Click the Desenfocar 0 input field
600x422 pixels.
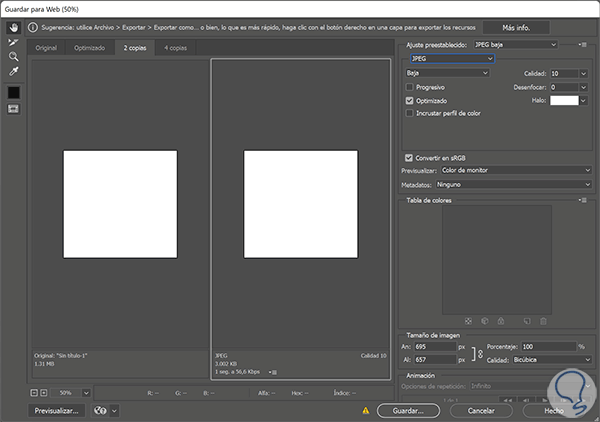click(x=564, y=87)
